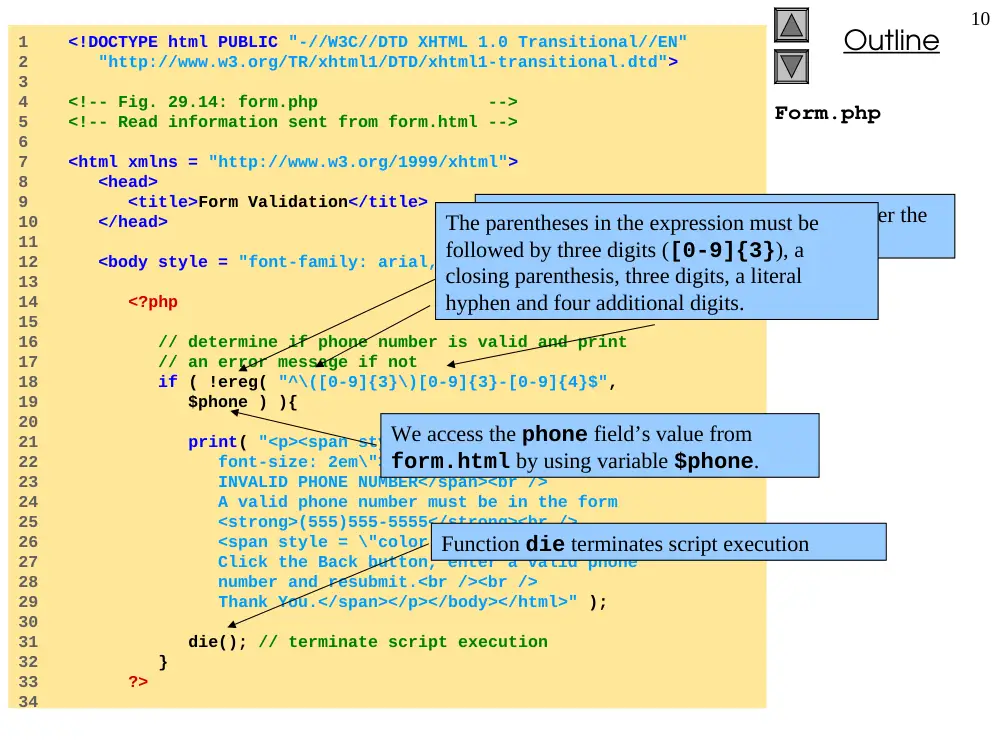
Task: Click the "Function die terminates script execution" callout
Action: (x=658, y=543)
